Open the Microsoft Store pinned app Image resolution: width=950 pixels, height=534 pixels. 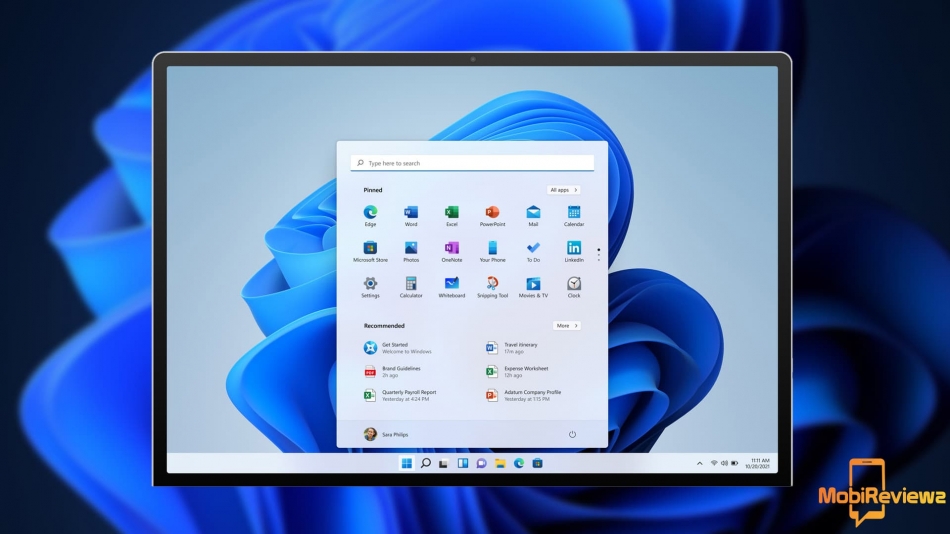click(370, 248)
